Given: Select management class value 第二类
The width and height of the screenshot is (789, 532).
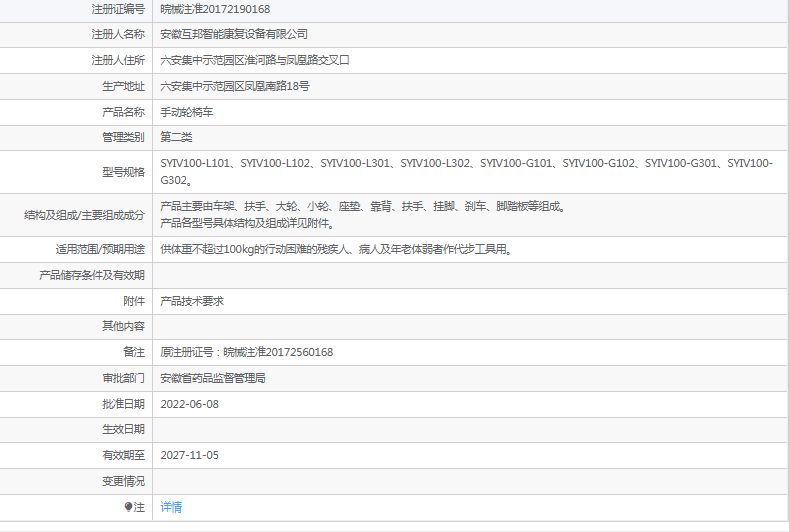Looking at the screenshot, I should (176, 137).
